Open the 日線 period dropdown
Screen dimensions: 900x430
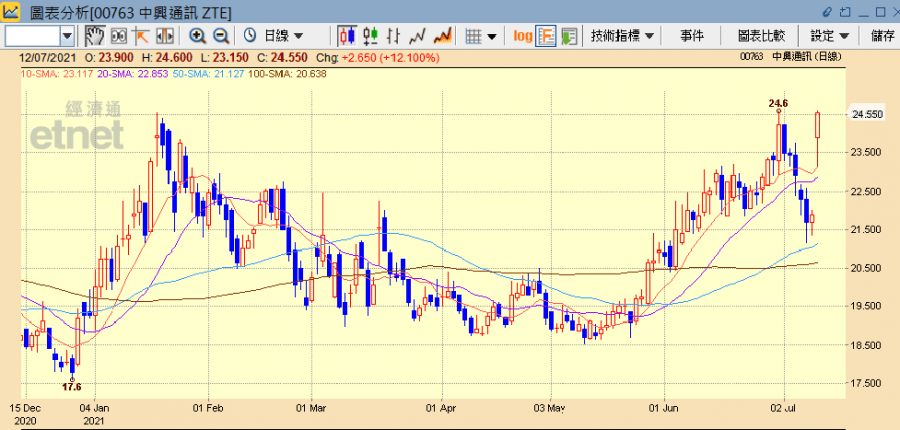click(273, 36)
